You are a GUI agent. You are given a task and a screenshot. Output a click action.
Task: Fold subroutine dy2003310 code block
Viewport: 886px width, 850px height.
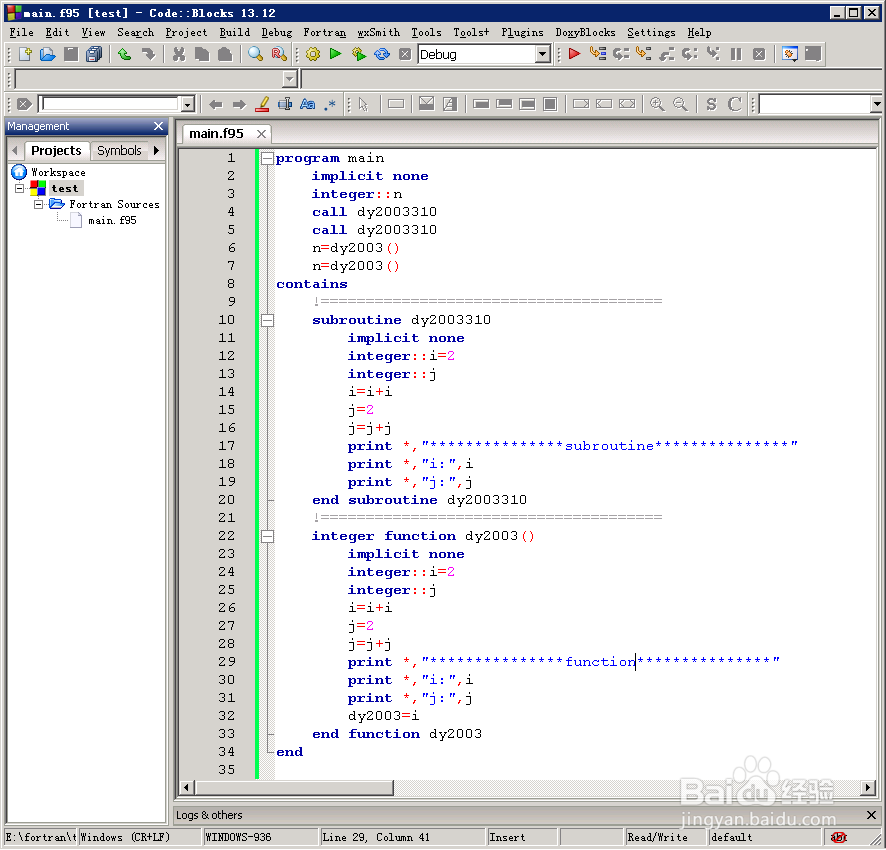tap(267, 320)
